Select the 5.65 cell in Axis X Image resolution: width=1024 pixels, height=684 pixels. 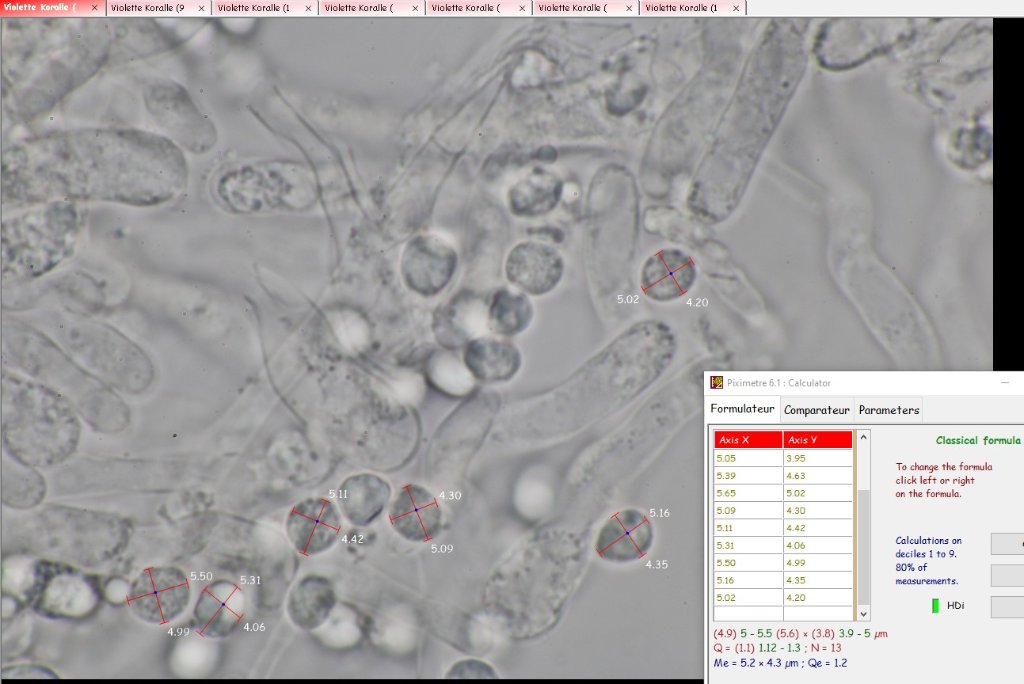pos(747,493)
